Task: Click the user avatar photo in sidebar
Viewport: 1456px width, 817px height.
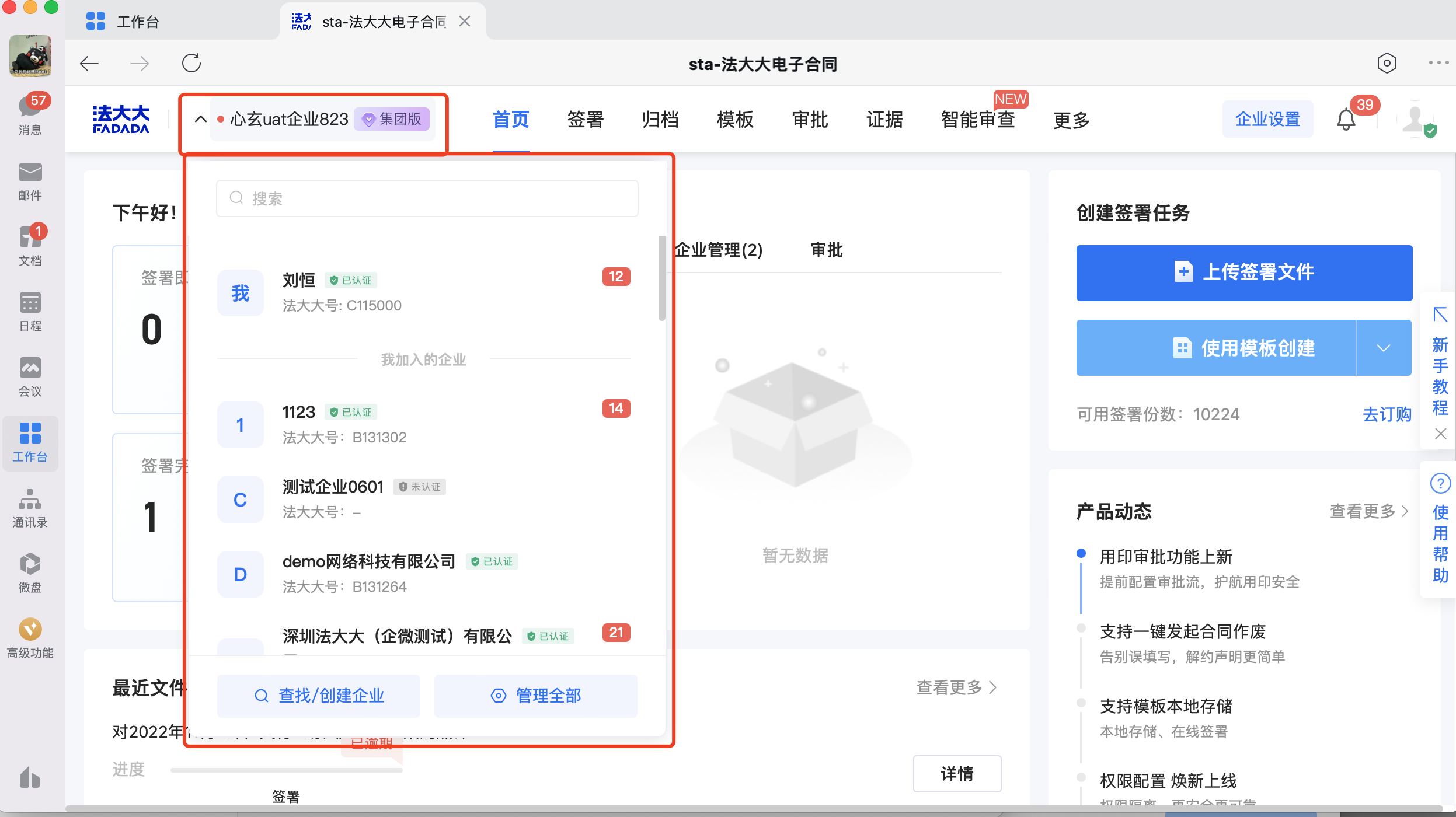Action: point(30,55)
